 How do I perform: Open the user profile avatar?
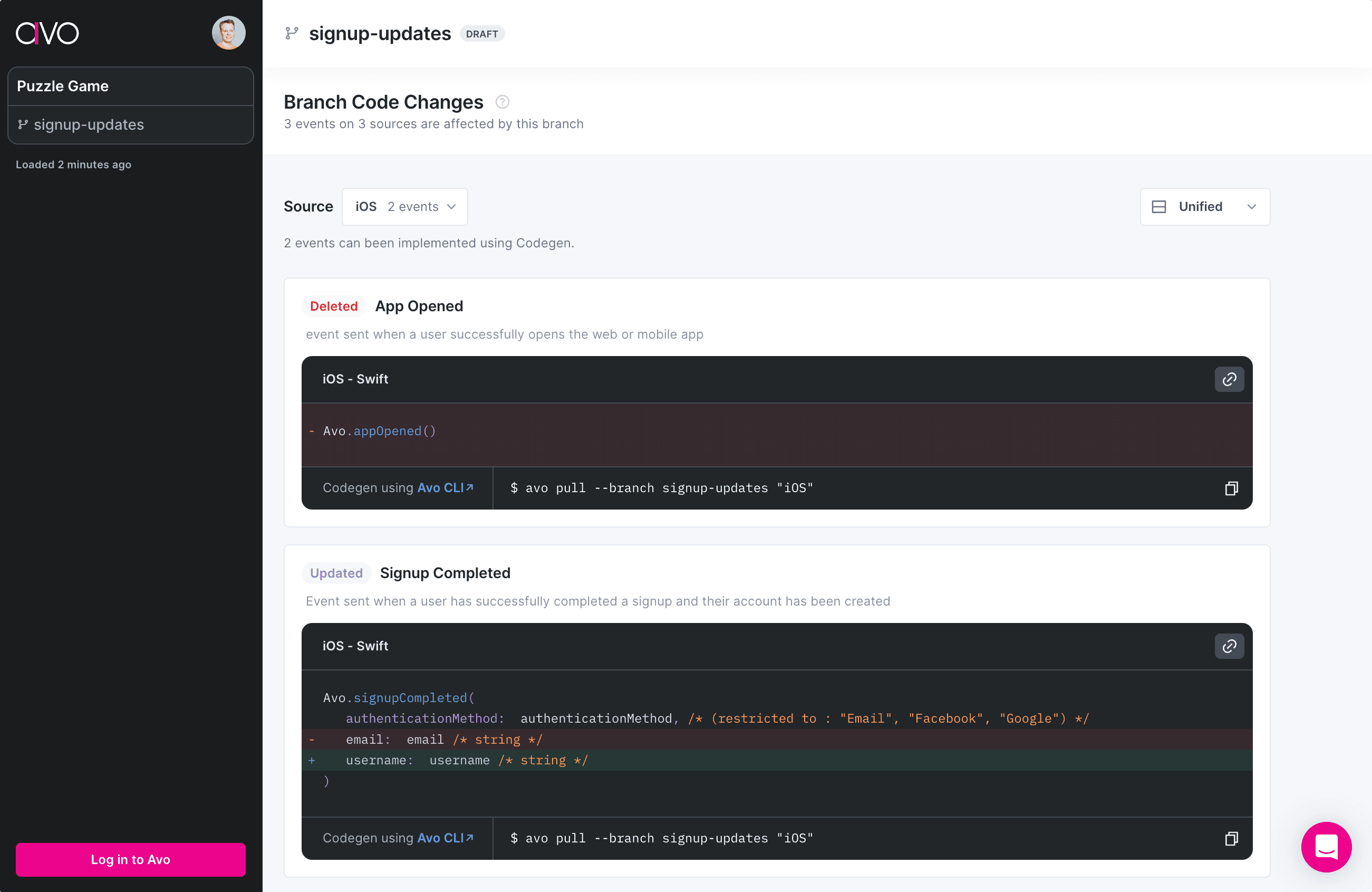pyautogui.click(x=228, y=33)
